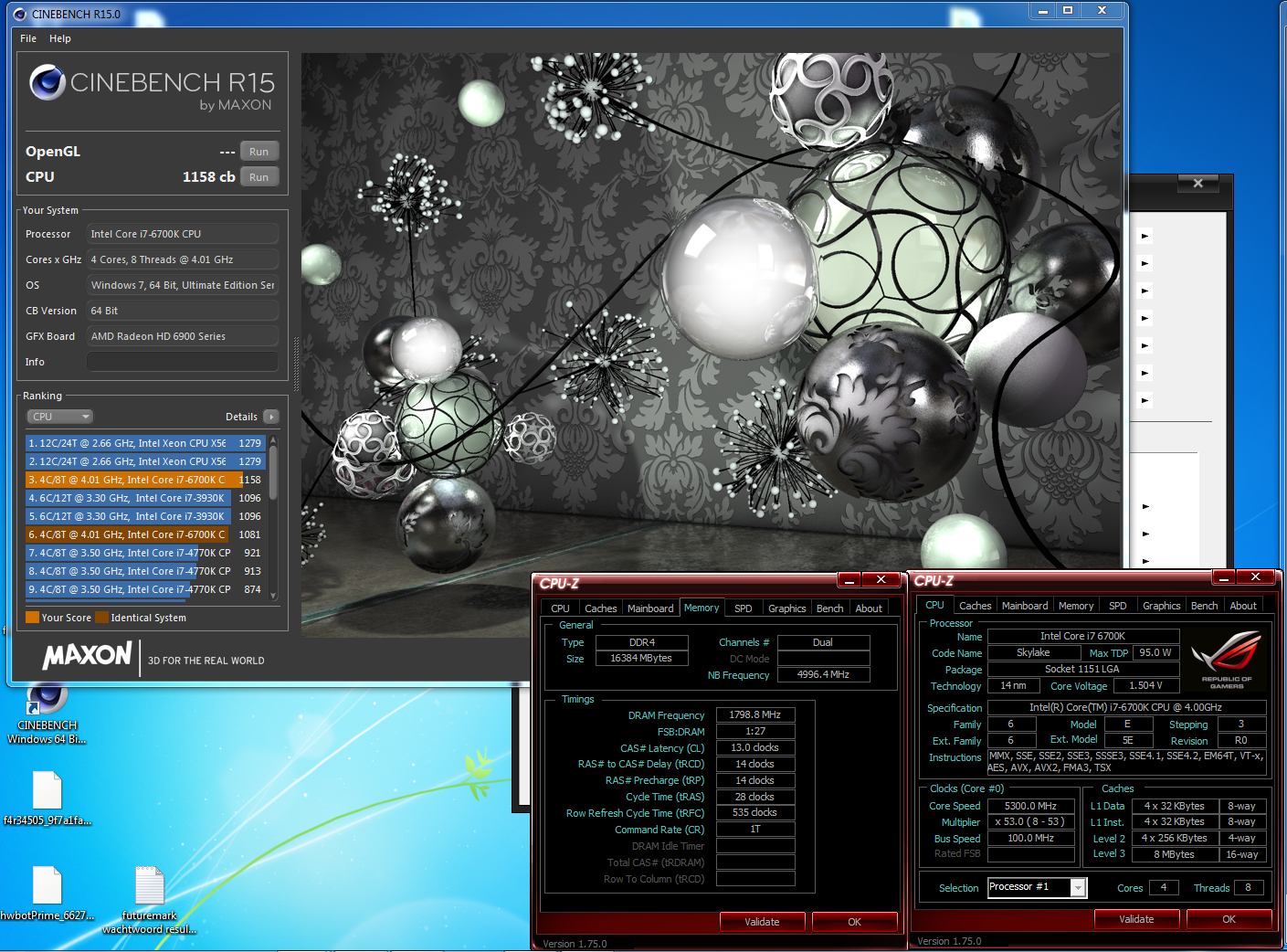1287x952 pixels.
Task: Click OK in left CPU-Z Memory window
Action: 854,922
